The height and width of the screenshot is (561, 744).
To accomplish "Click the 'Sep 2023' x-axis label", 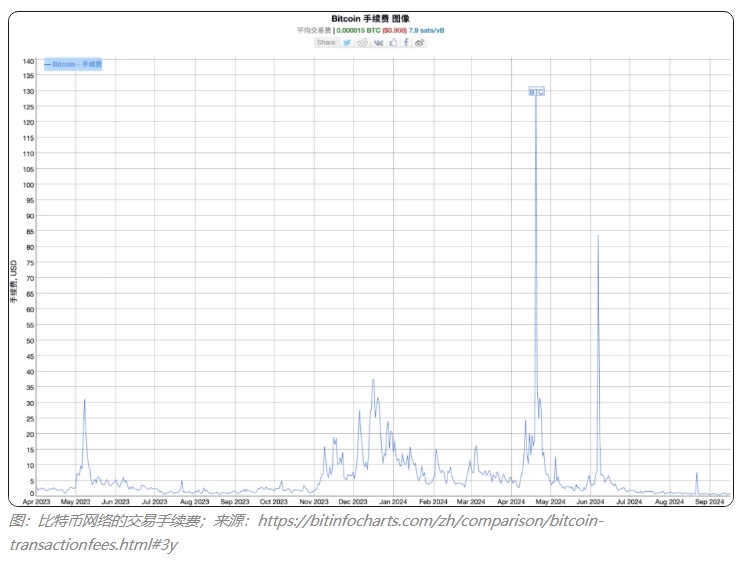I will 235,501.
